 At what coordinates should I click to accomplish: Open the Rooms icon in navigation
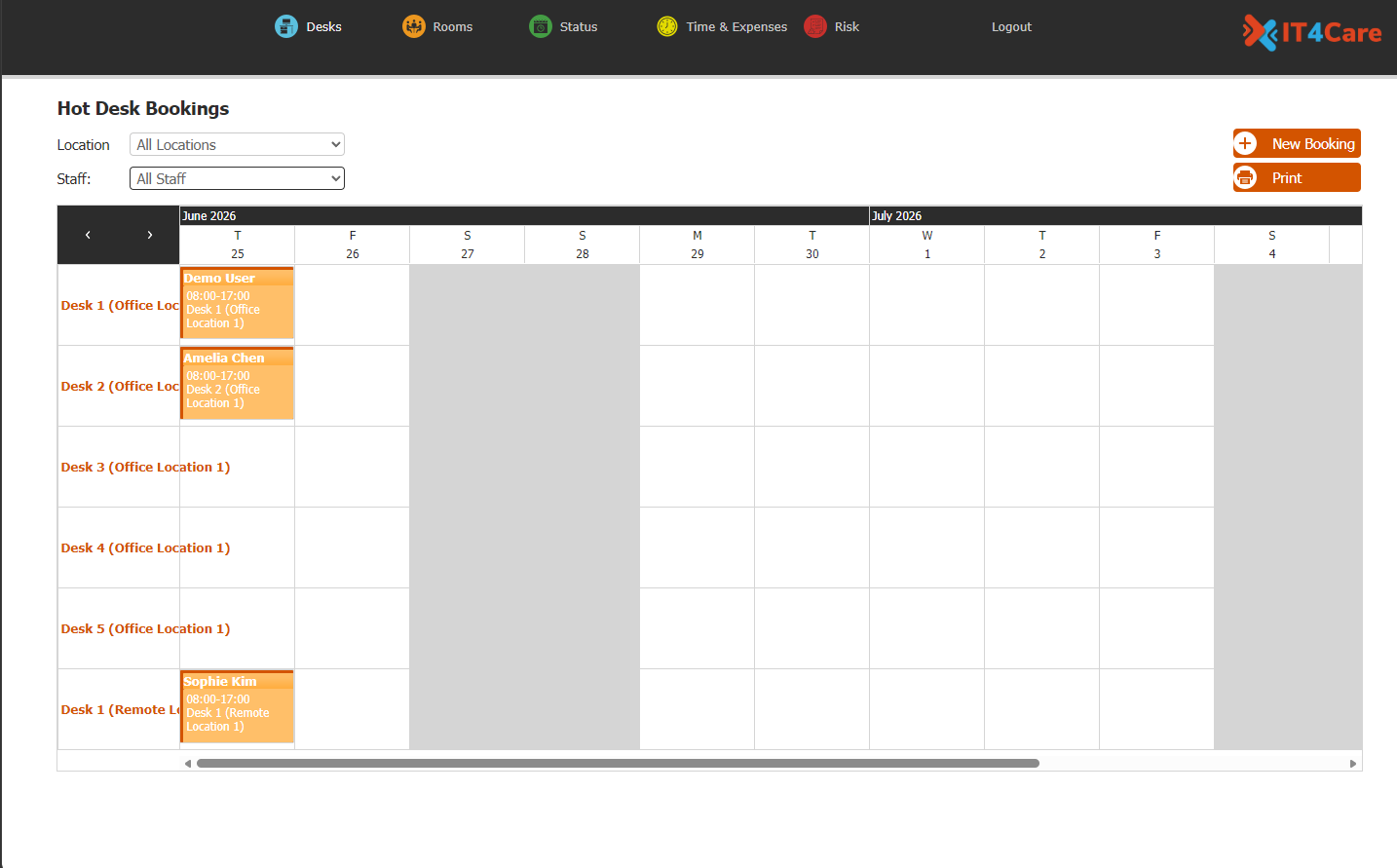[x=414, y=26]
